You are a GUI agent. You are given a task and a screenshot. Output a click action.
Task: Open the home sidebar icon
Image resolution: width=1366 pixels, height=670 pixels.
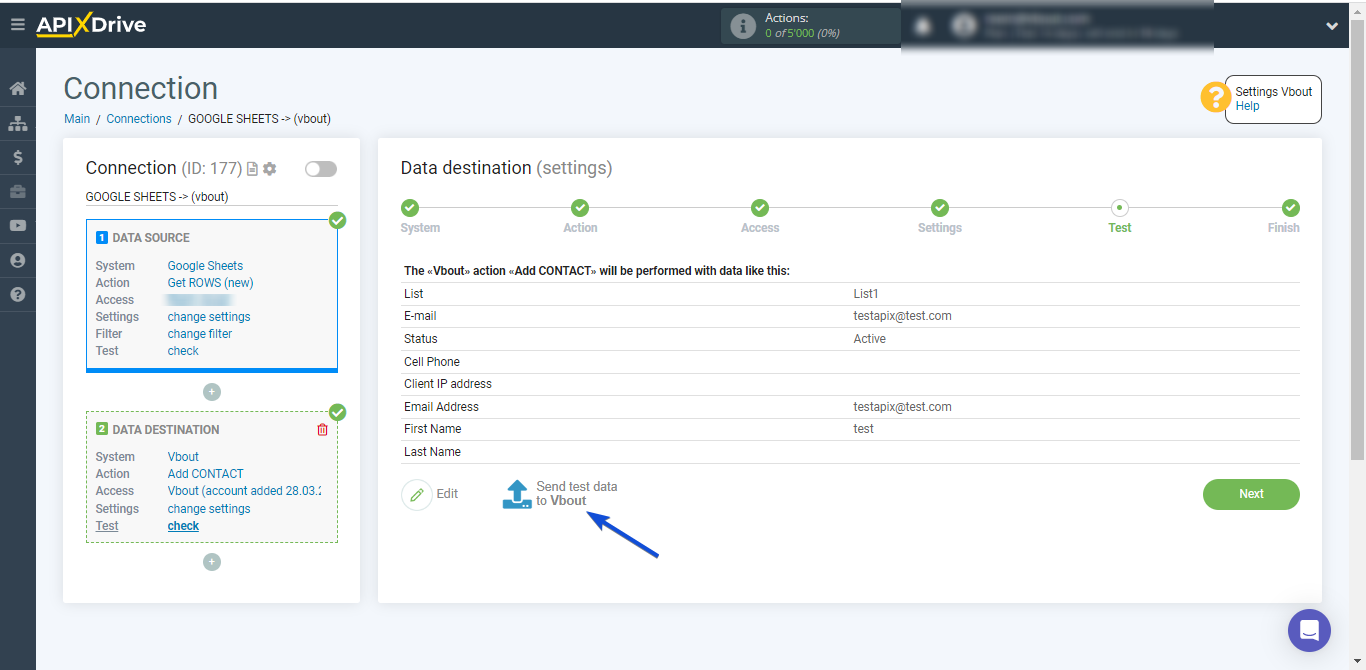pos(17,89)
